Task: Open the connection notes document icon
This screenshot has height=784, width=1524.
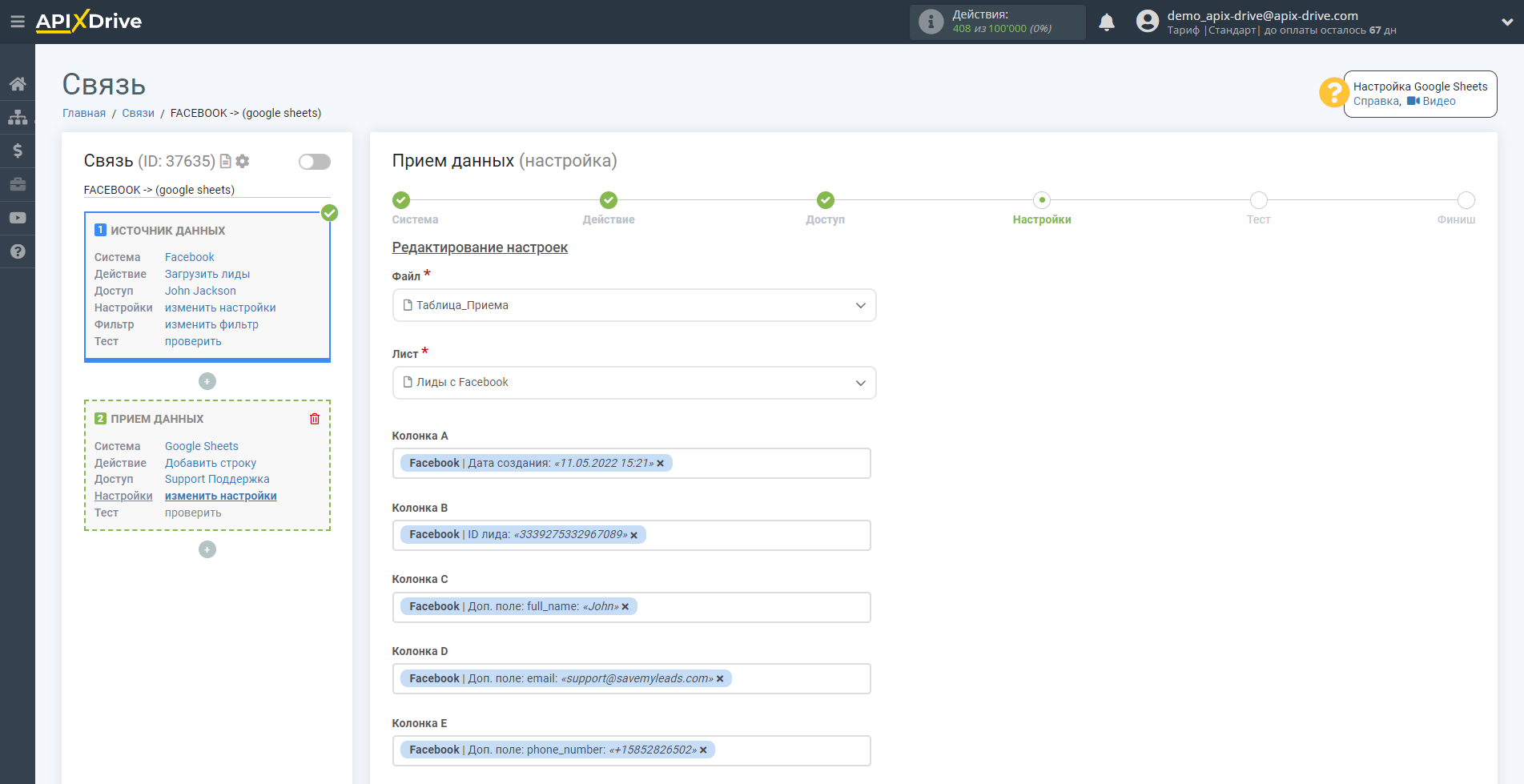Action: tap(226, 161)
